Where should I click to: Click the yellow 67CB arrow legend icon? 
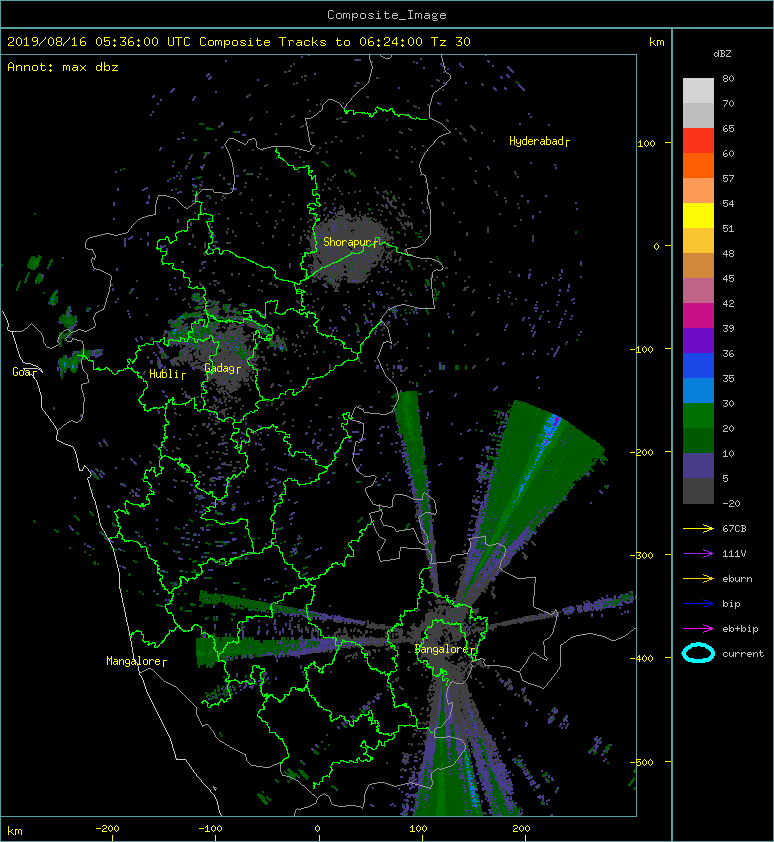pos(698,528)
